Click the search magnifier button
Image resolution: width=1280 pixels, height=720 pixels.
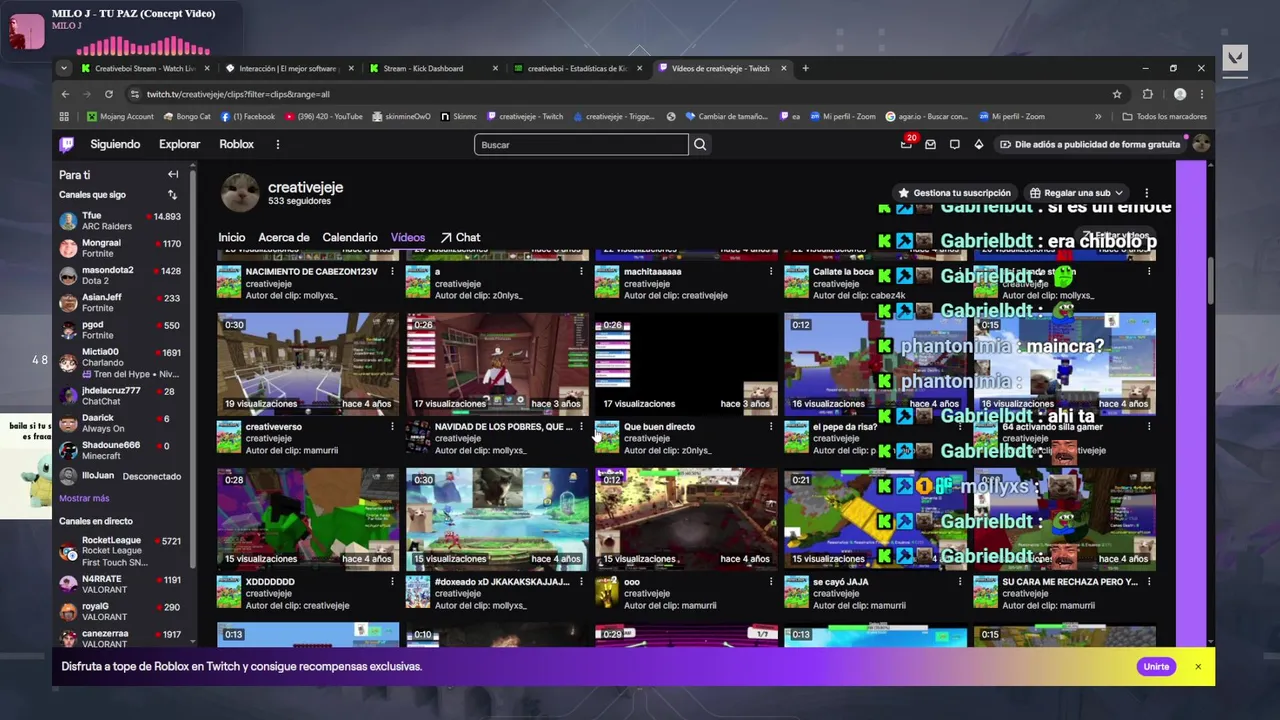(x=700, y=145)
